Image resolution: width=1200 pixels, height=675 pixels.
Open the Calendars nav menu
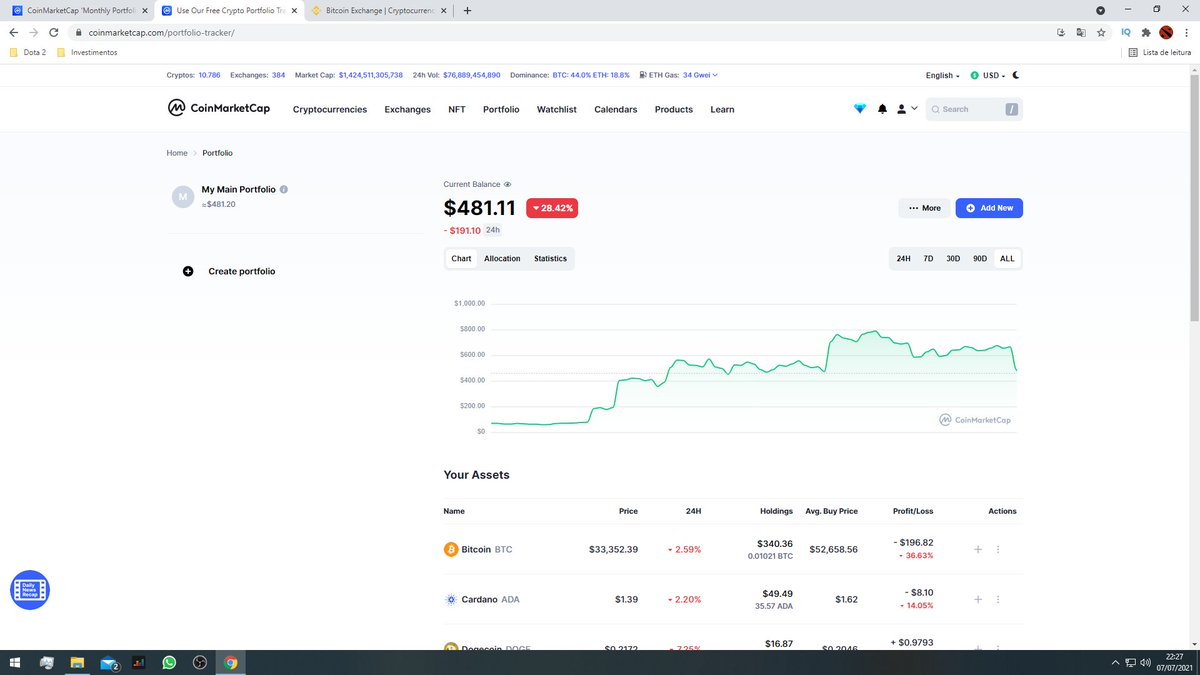(616, 109)
